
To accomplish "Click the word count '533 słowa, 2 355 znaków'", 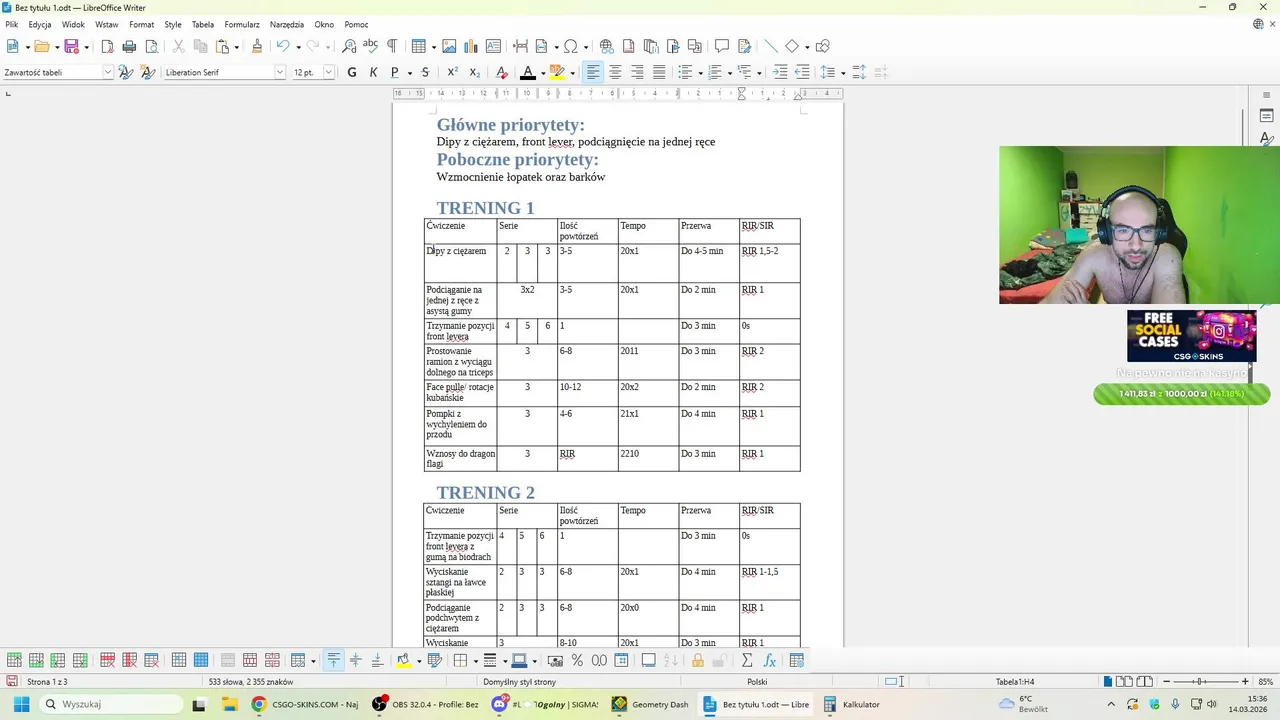I will tap(250, 681).
